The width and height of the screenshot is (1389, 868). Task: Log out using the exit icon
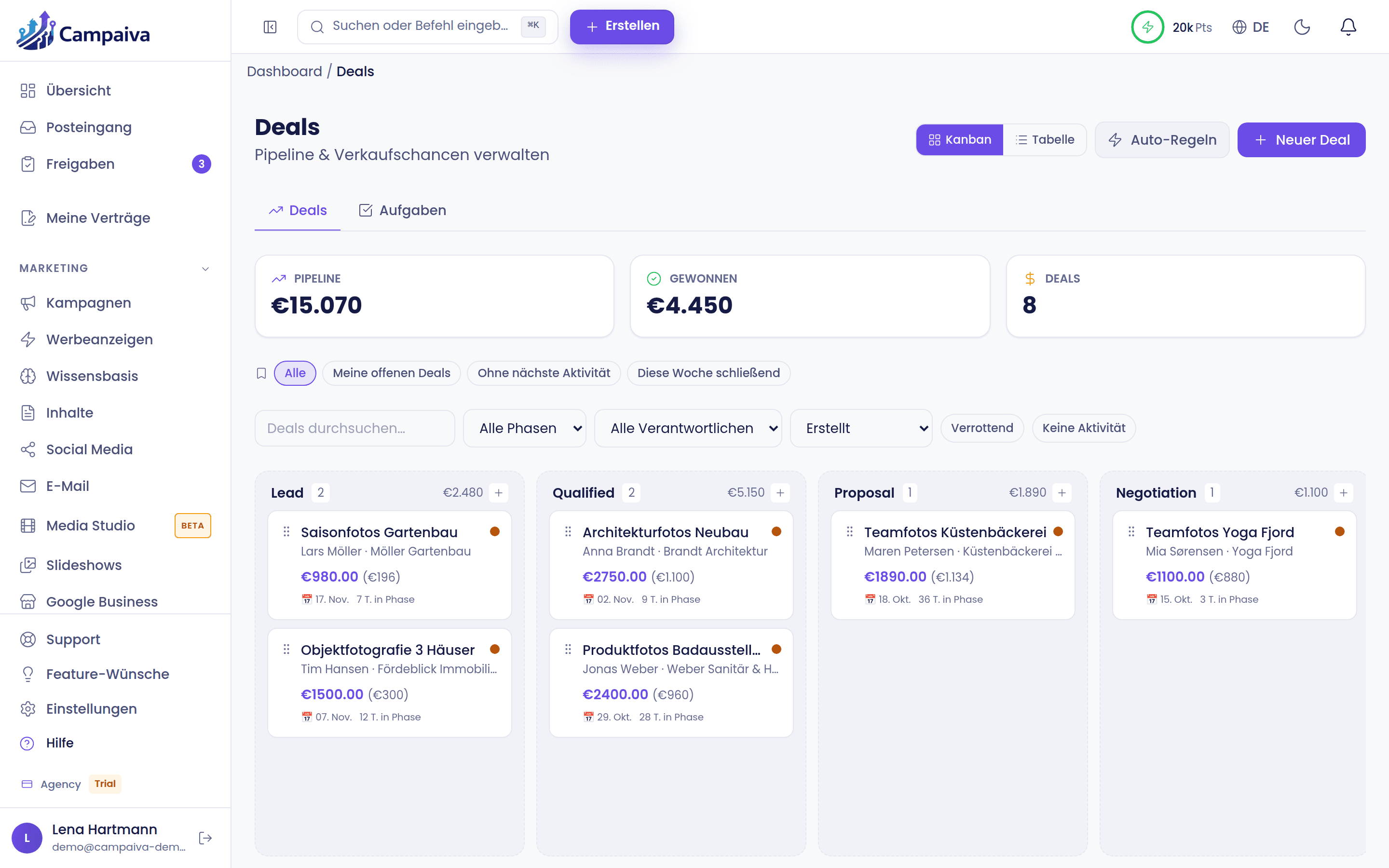205,838
